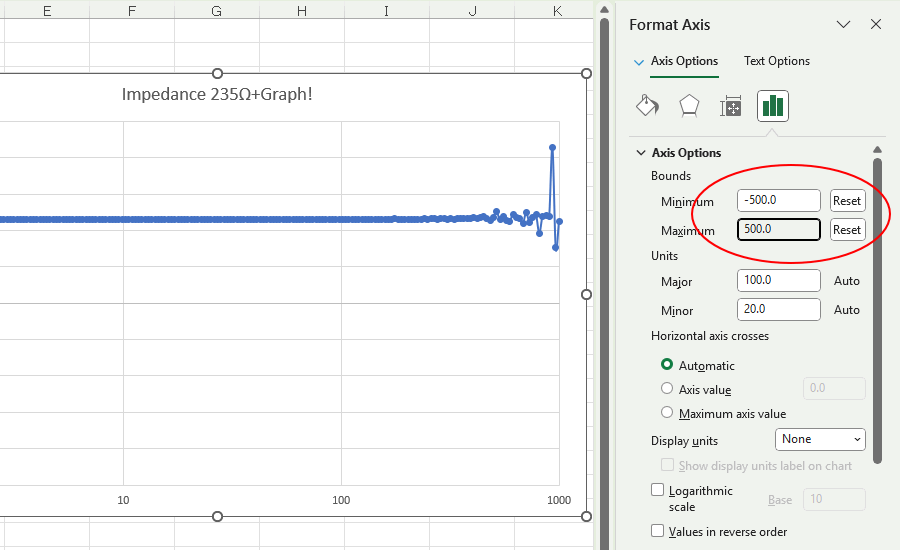Click the Minor units input field
Screen dimensions: 900x550
(x=778, y=309)
